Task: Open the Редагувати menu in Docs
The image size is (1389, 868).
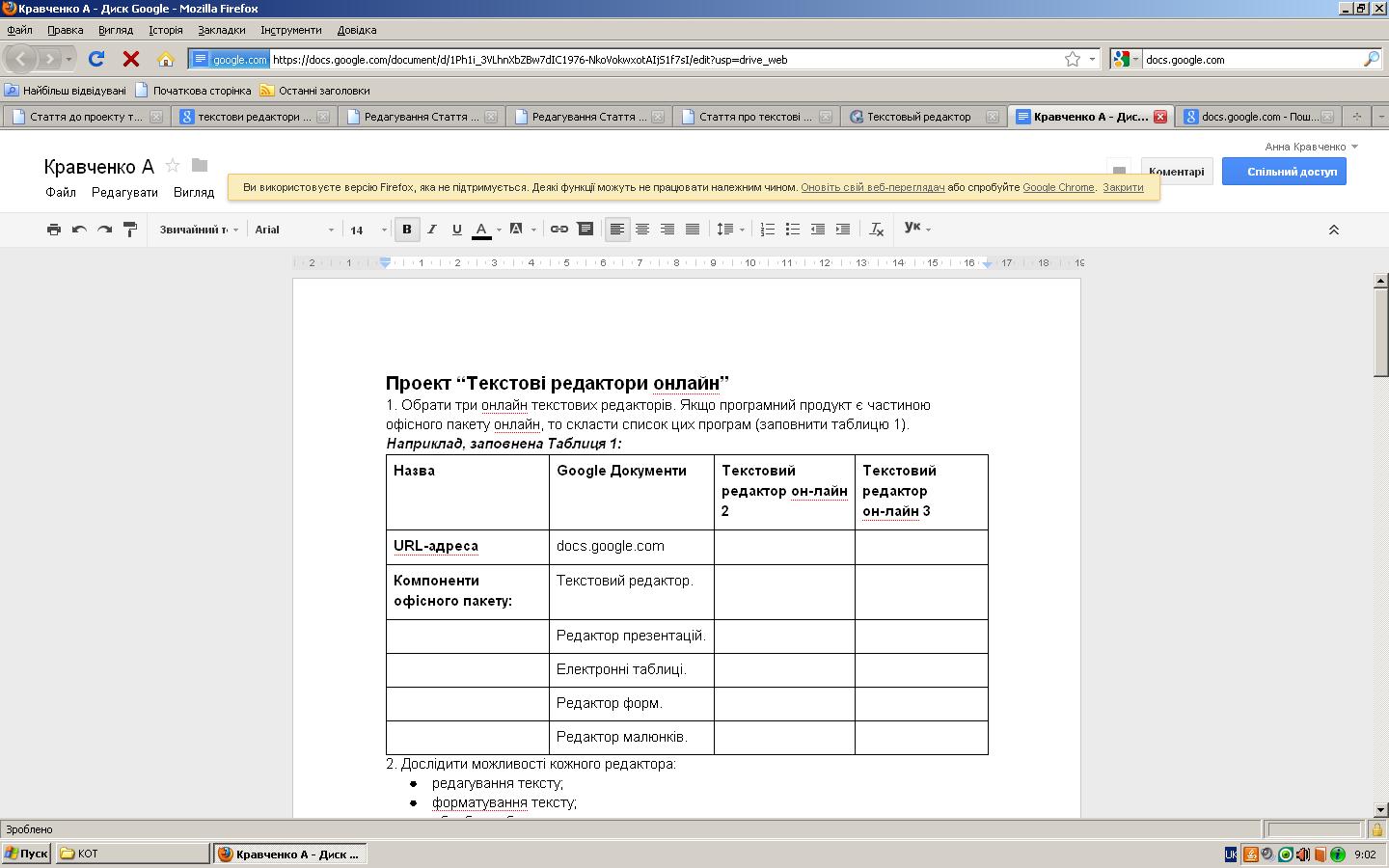Action: (124, 193)
